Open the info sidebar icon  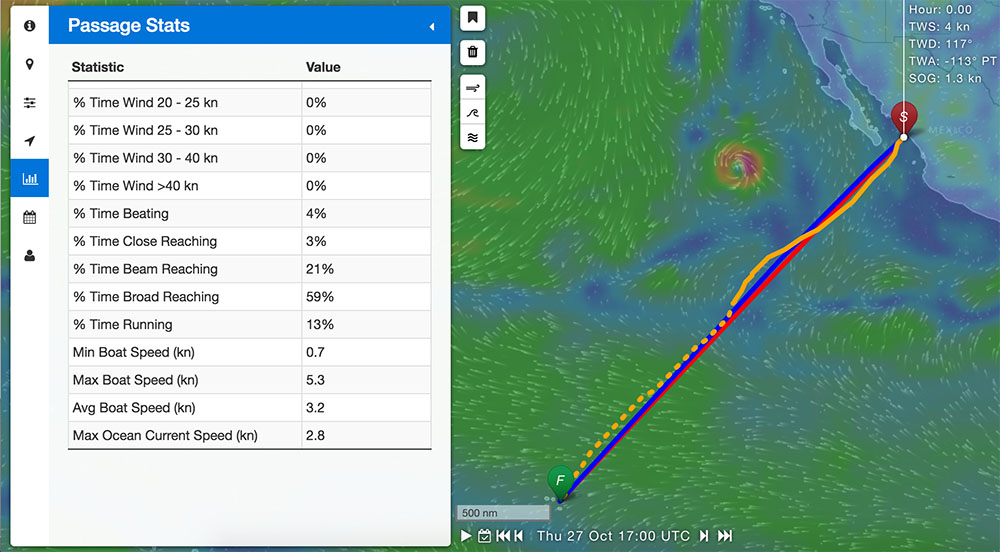tap(29, 25)
